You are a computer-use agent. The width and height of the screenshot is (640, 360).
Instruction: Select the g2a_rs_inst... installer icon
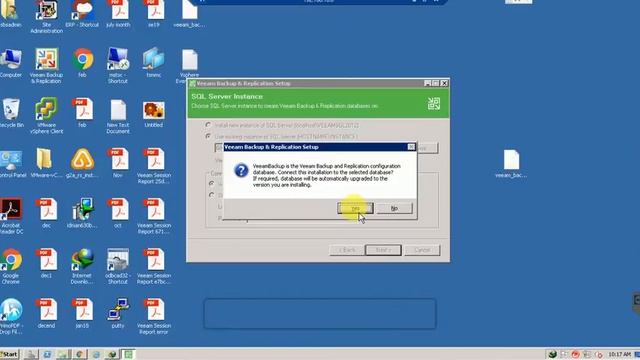click(82, 164)
